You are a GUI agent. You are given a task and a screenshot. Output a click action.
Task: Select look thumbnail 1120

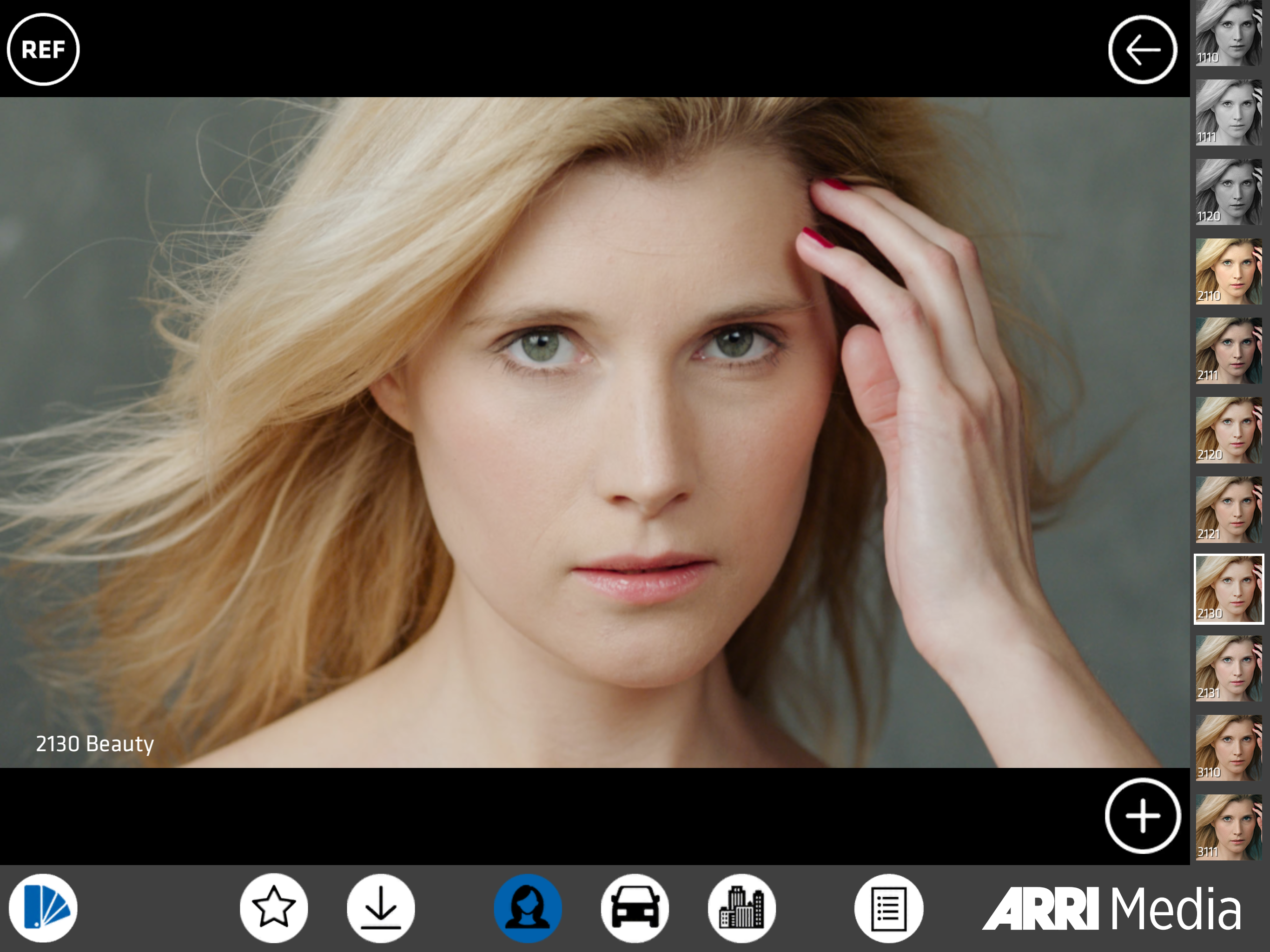click(x=1229, y=192)
